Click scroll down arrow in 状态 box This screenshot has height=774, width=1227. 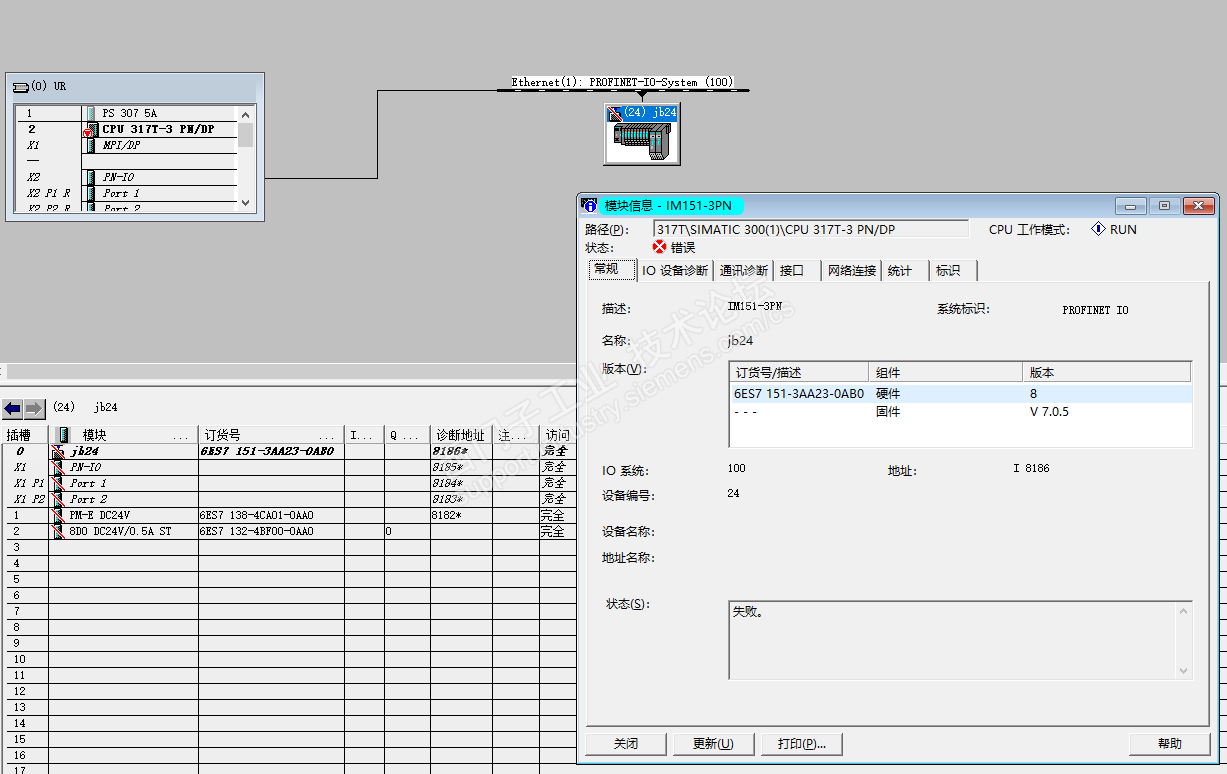point(1184,671)
